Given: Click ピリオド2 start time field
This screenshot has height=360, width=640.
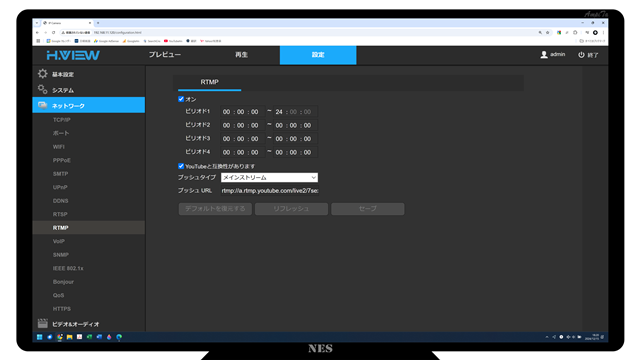Looking at the screenshot, I should [x=242, y=125].
